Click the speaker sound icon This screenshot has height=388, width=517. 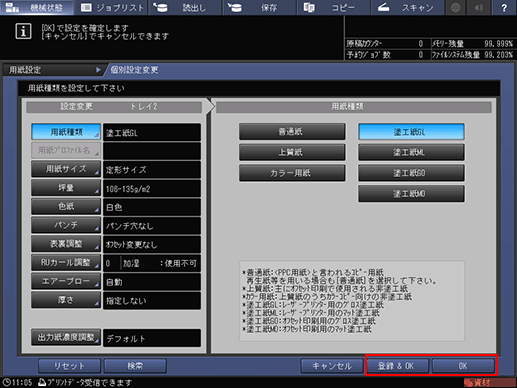(479, 7)
